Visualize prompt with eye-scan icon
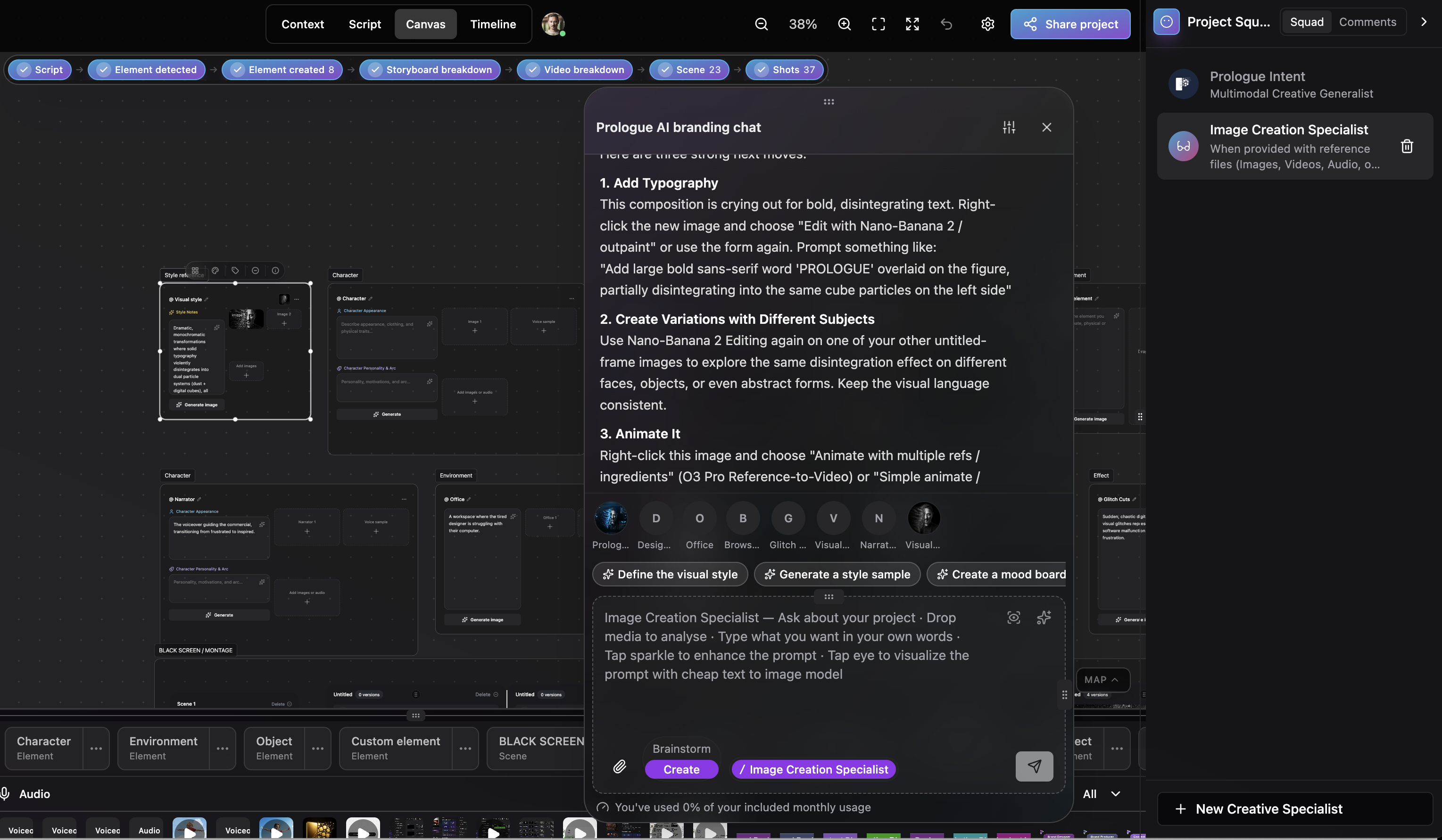The height and width of the screenshot is (840, 1442). (1013, 618)
